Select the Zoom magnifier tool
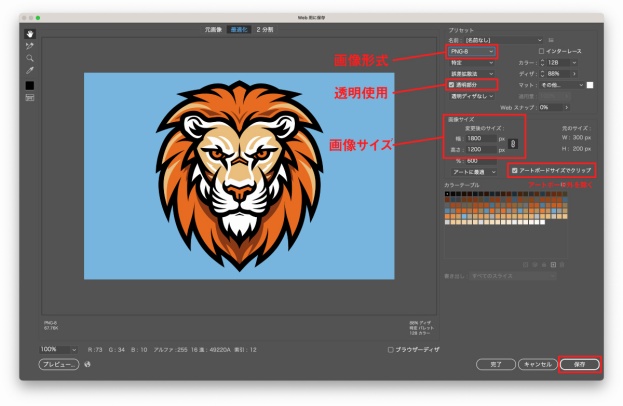The width and height of the screenshot is (623, 406). click(30, 58)
